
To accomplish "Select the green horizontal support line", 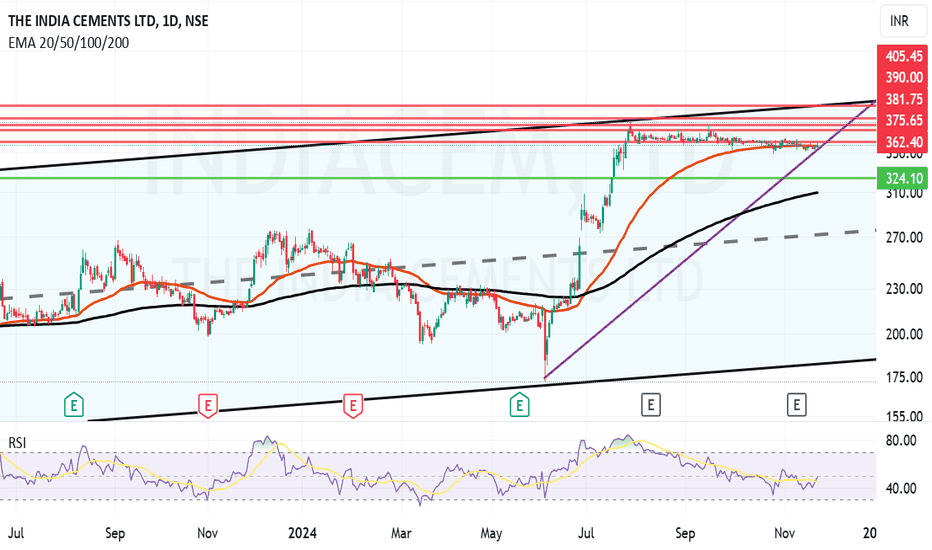I will point(438,178).
